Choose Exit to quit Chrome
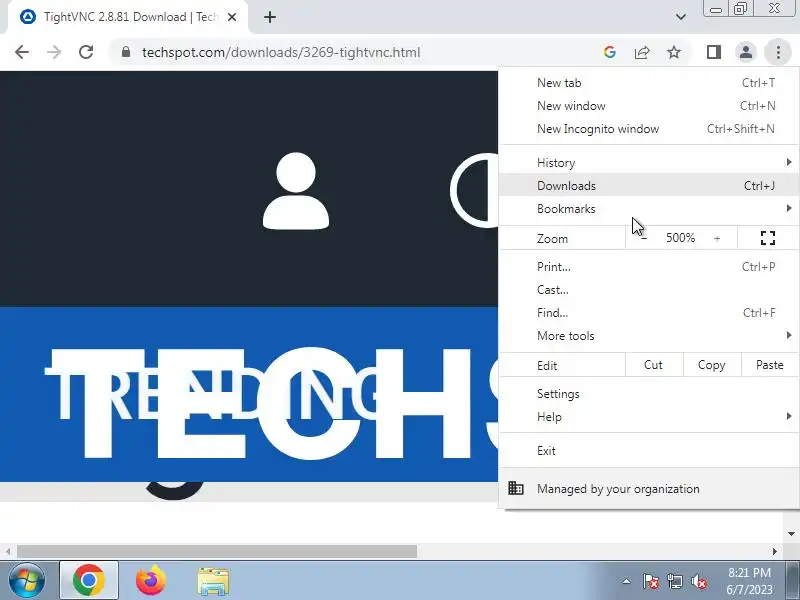The width and height of the screenshot is (800, 600). [x=648, y=451]
